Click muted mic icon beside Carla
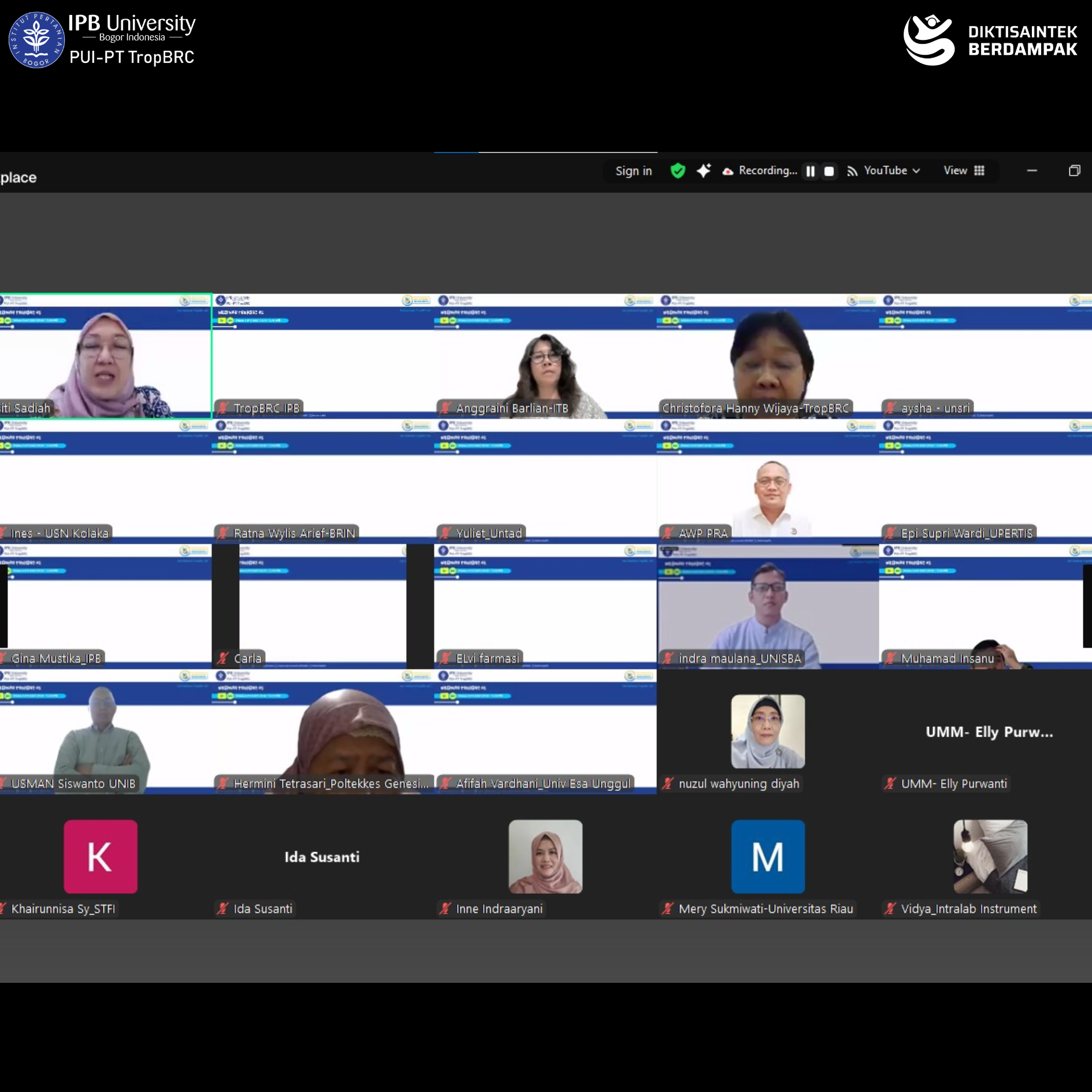 (222, 659)
